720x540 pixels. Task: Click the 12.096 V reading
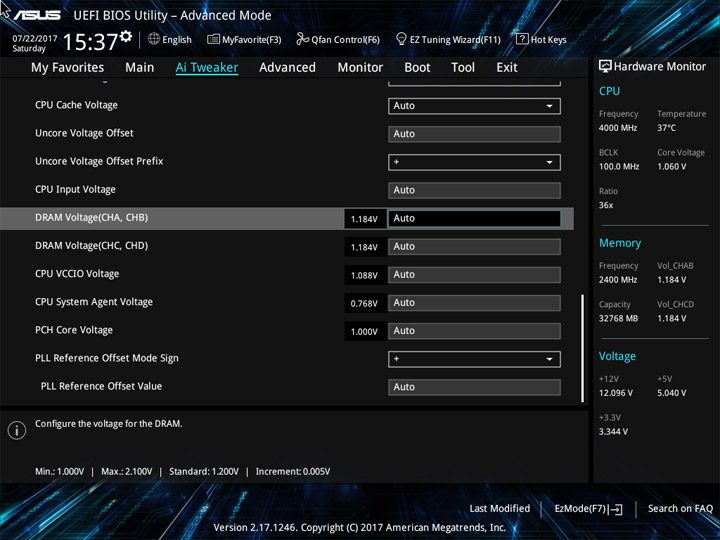[616, 393]
